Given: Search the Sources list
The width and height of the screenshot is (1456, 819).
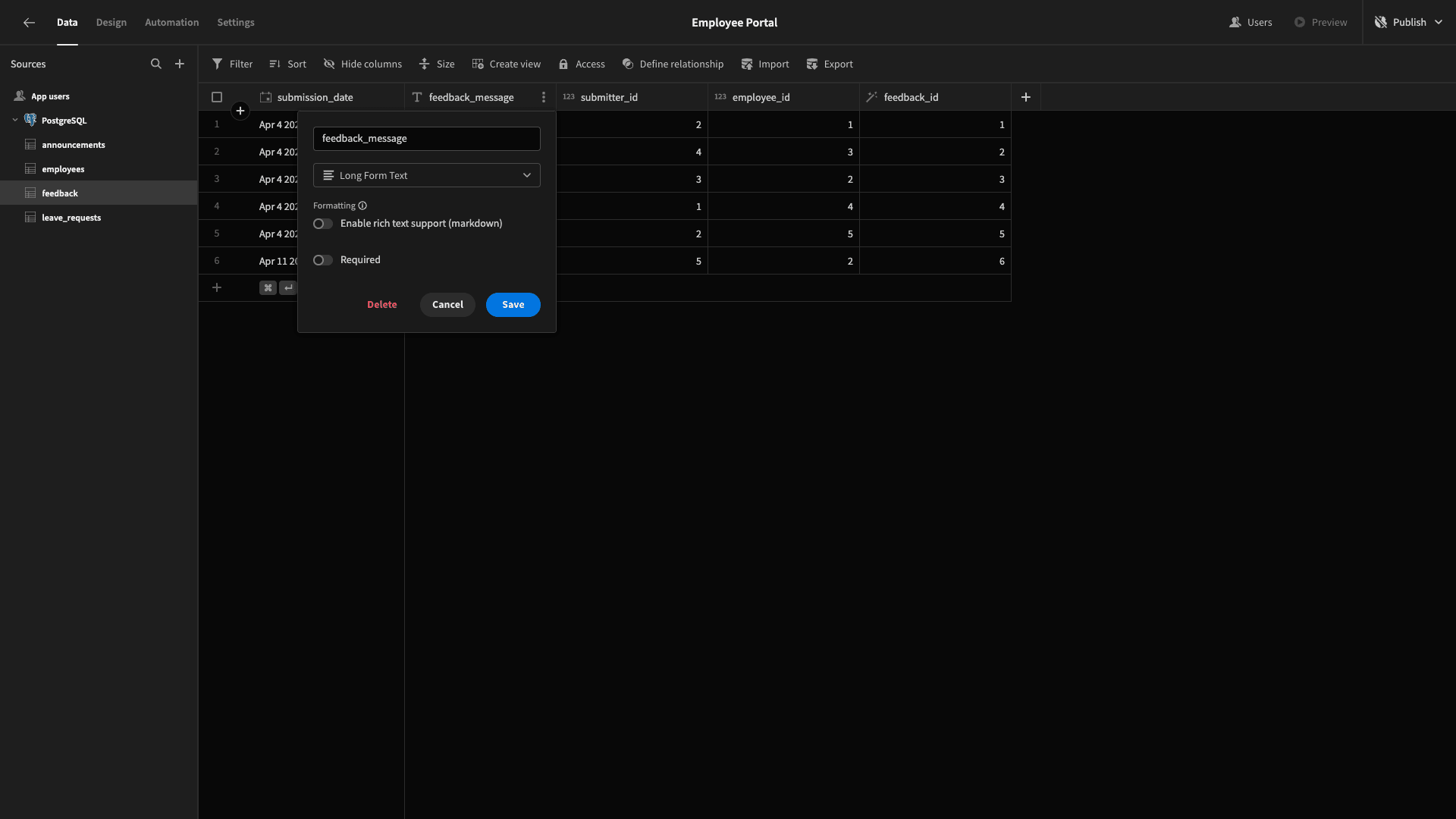Looking at the screenshot, I should 156,64.
